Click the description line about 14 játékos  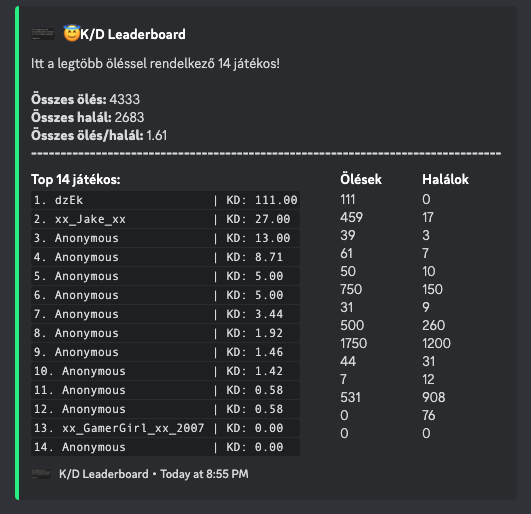[155, 64]
